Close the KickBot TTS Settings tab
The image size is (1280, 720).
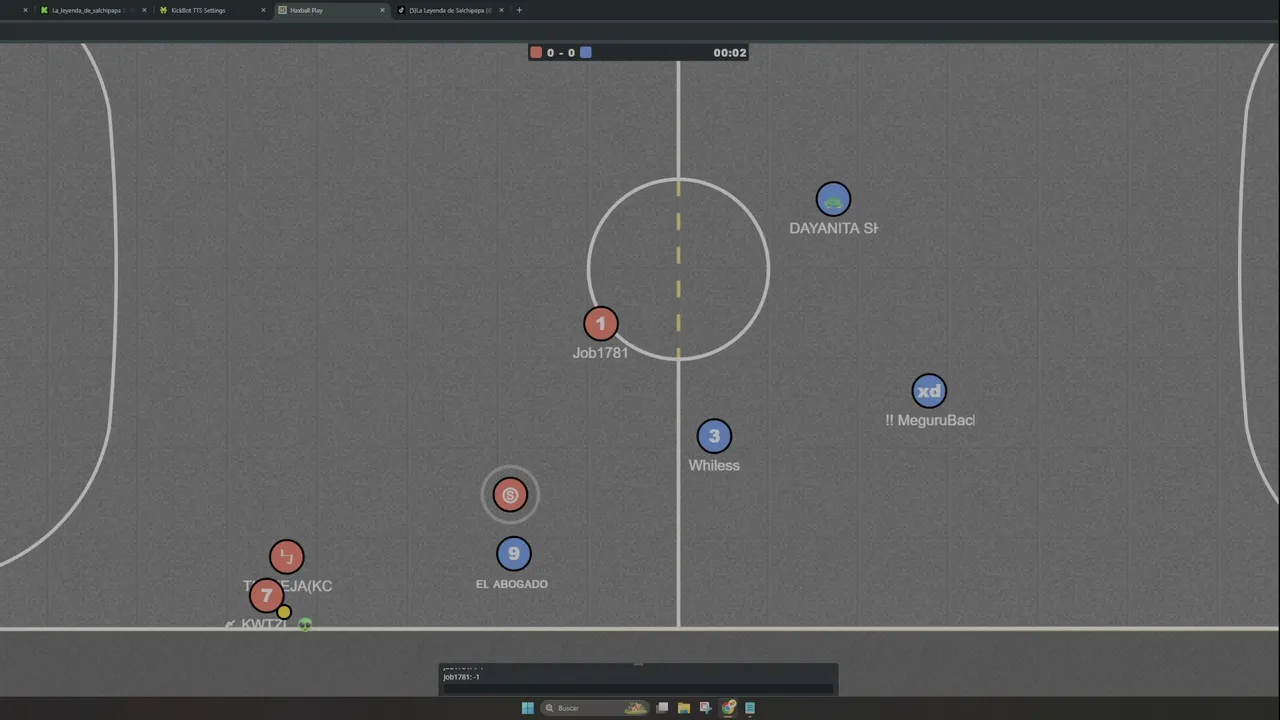click(x=264, y=10)
